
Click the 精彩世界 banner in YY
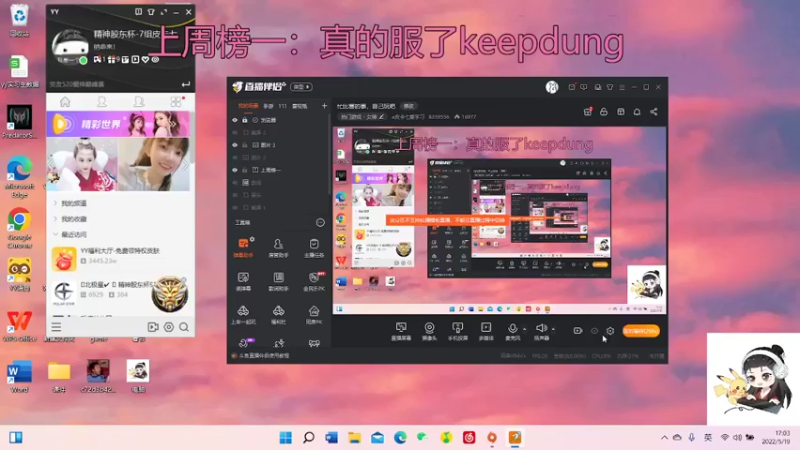(118, 124)
